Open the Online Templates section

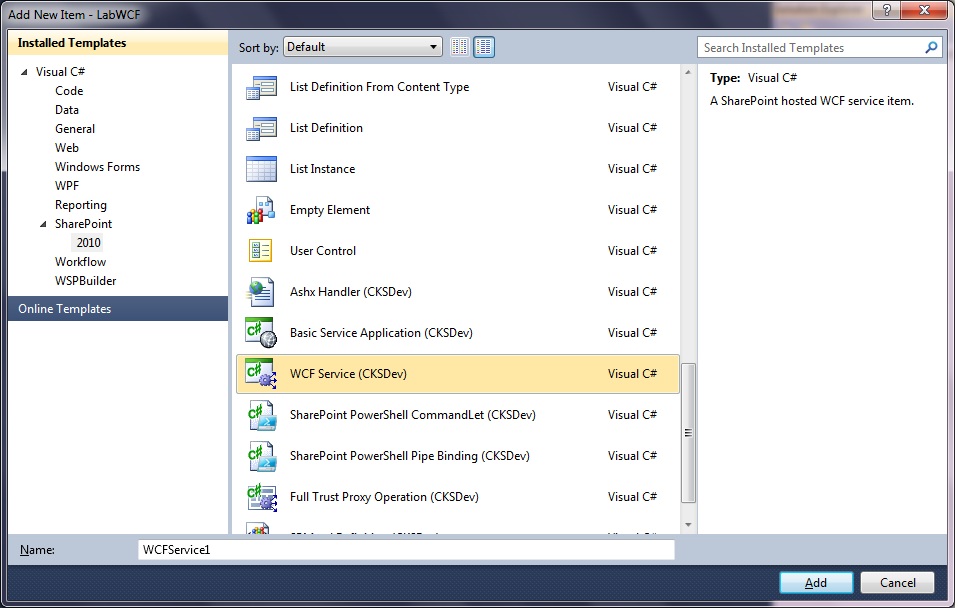(64, 309)
